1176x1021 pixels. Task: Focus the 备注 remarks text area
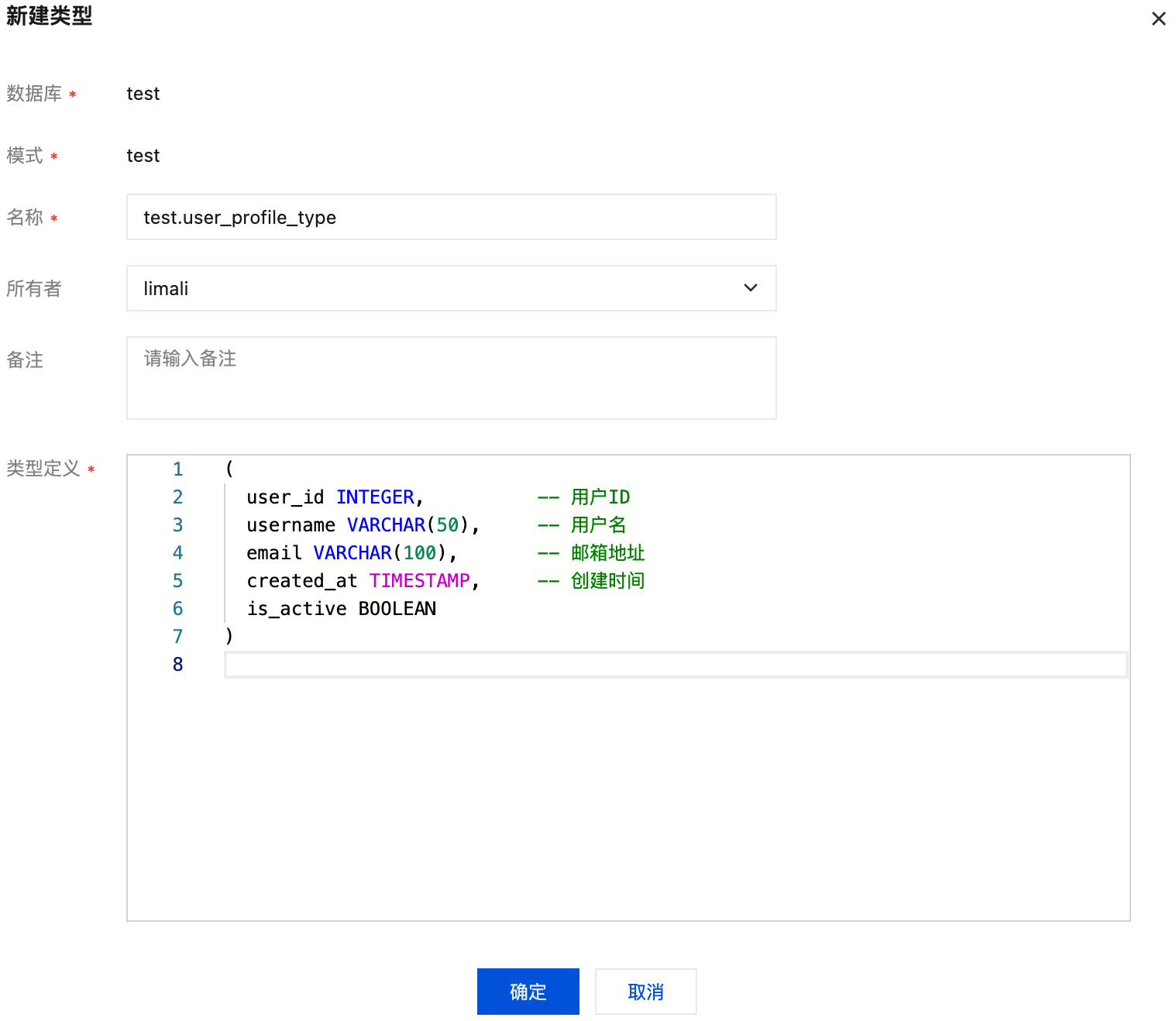[451, 378]
